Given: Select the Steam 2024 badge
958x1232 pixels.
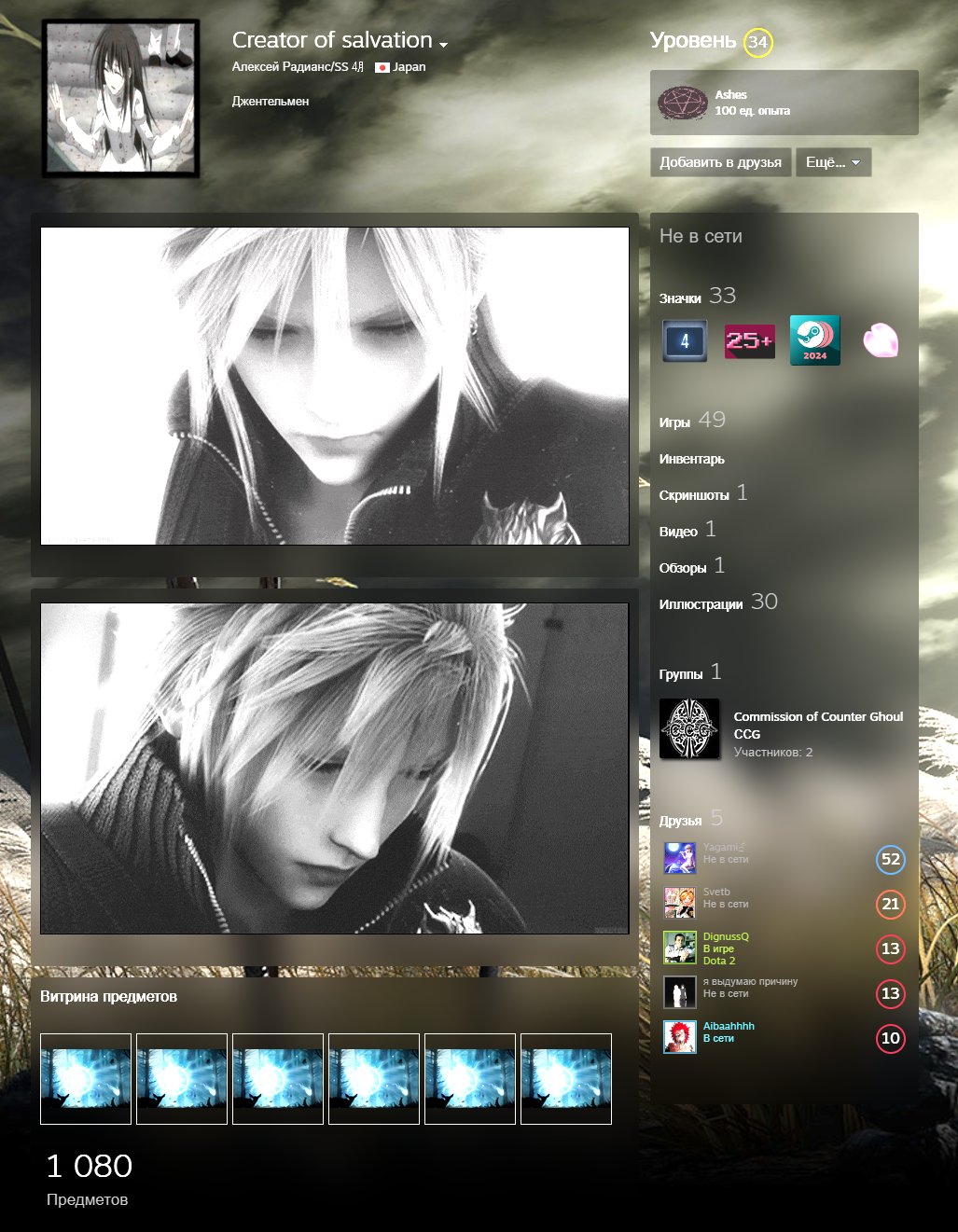Looking at the screenshot, I should tap(814, 340).
